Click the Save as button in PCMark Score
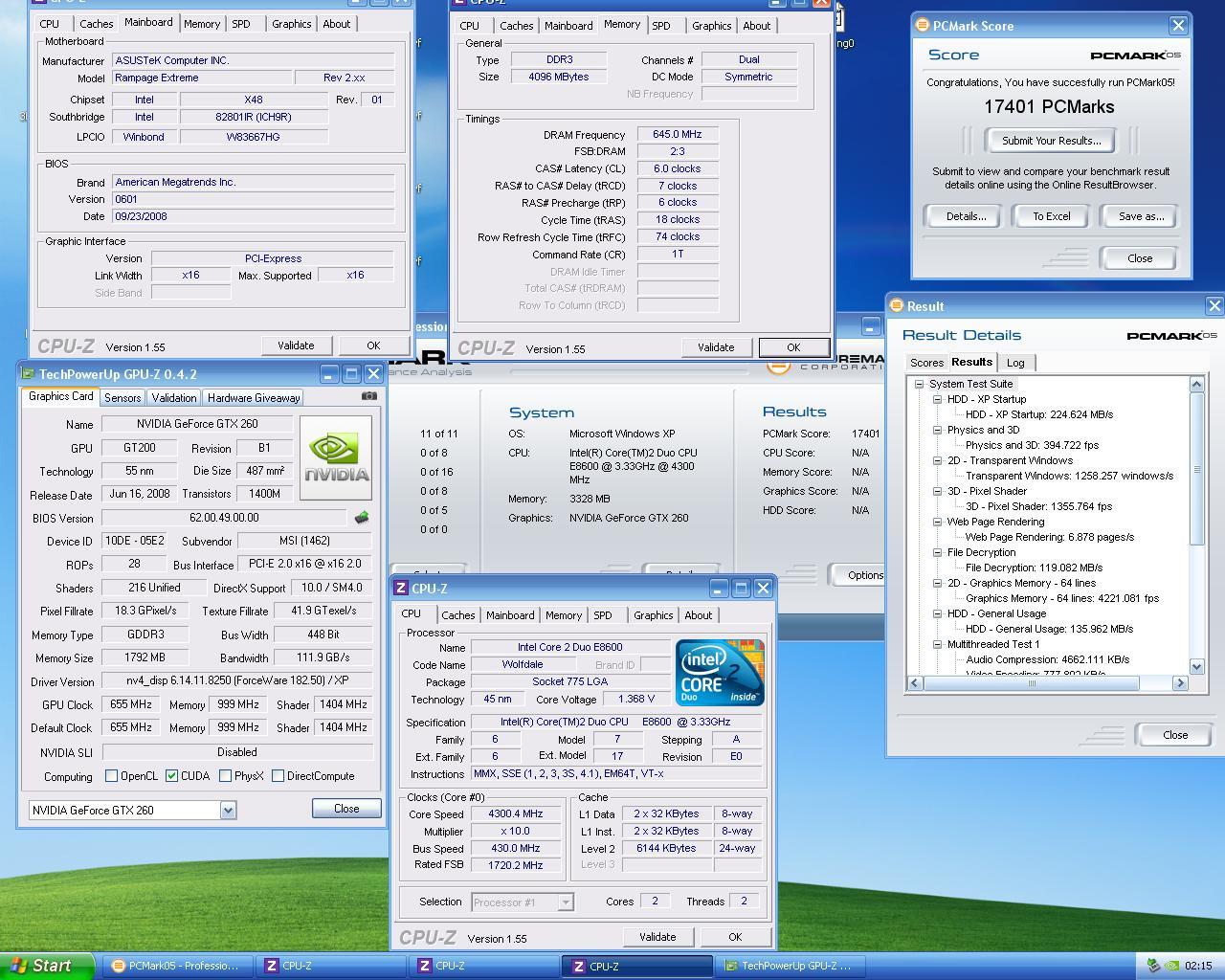 [x=1141, y=216]
